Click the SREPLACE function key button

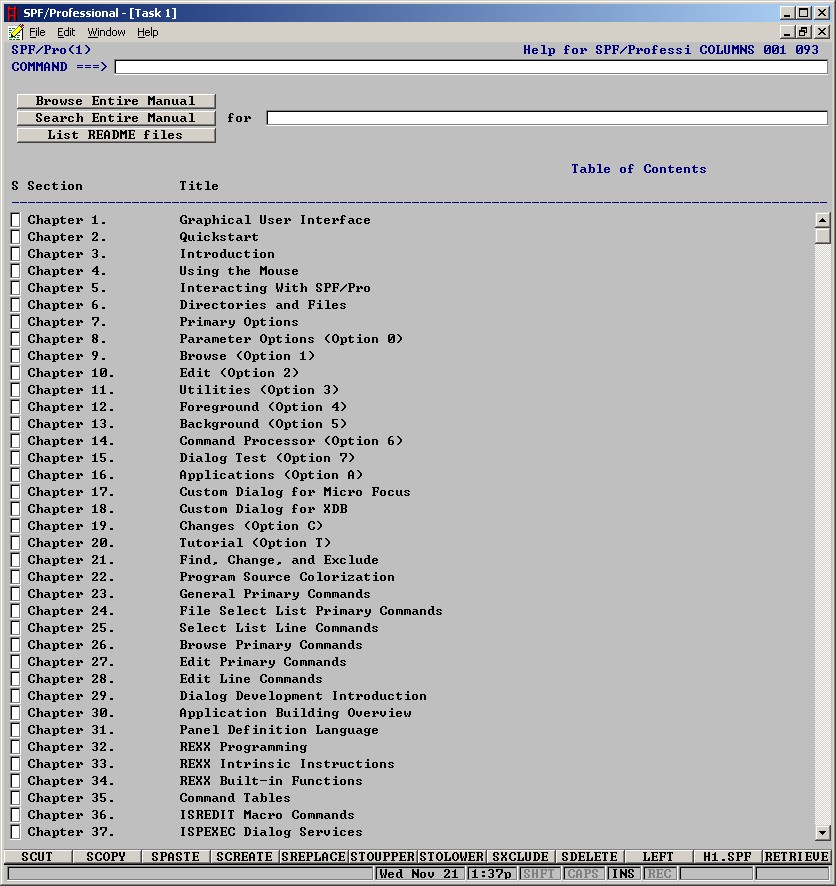[314, 857]
